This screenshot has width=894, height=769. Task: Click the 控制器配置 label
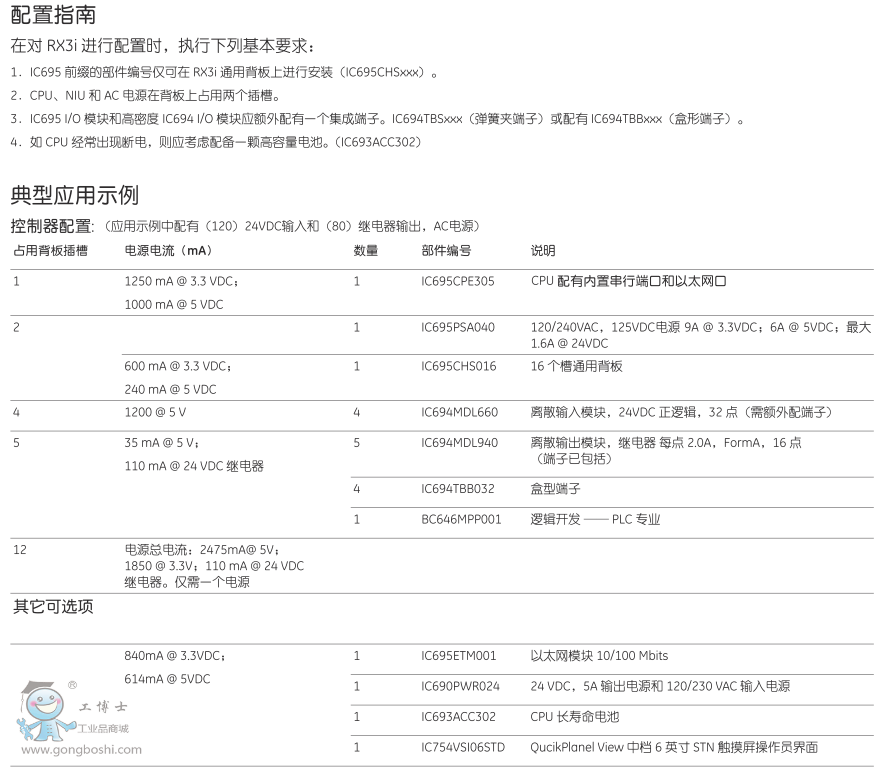51,226
